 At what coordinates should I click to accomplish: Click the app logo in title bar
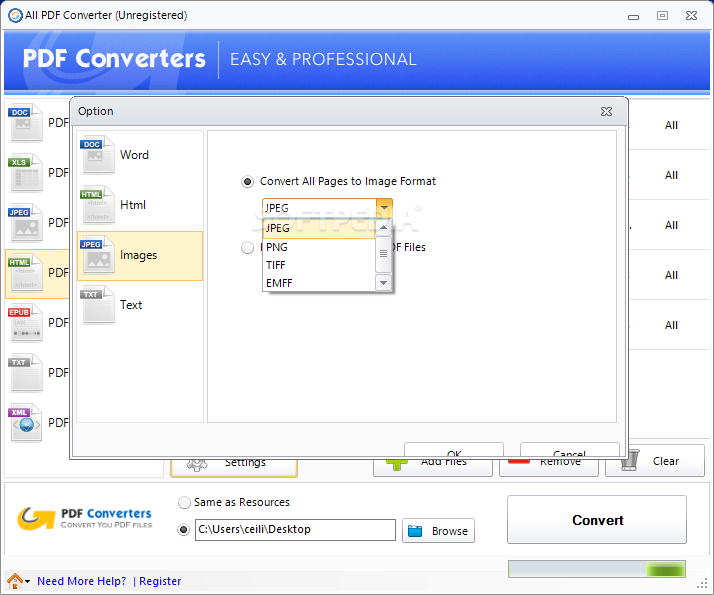(15, 15)
